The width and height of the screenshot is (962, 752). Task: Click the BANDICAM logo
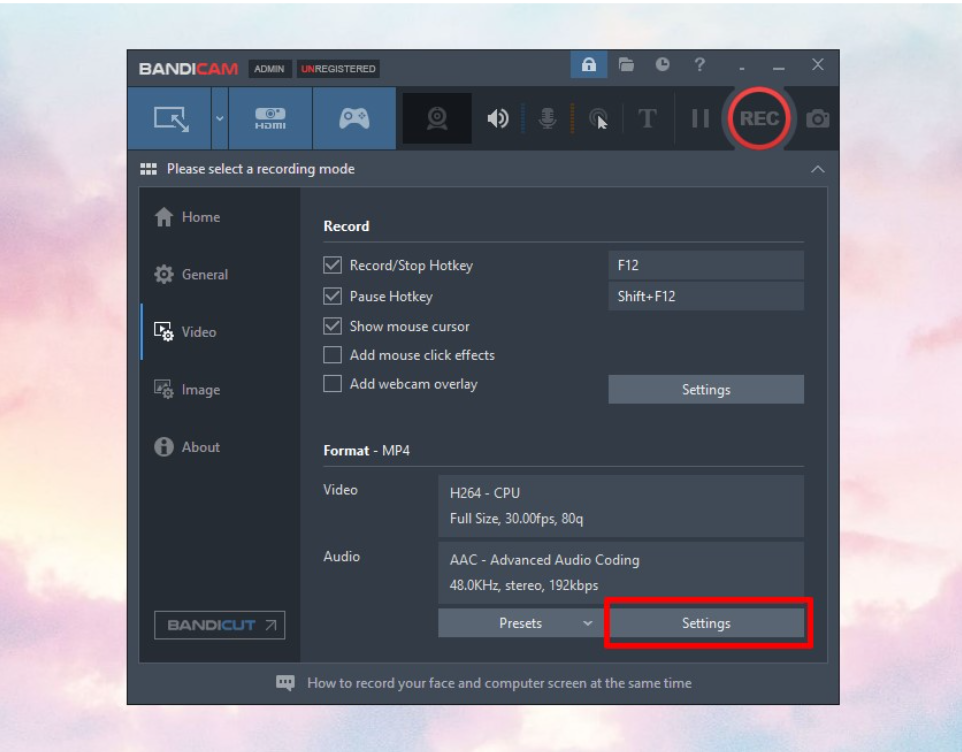(x=188, y=69)
